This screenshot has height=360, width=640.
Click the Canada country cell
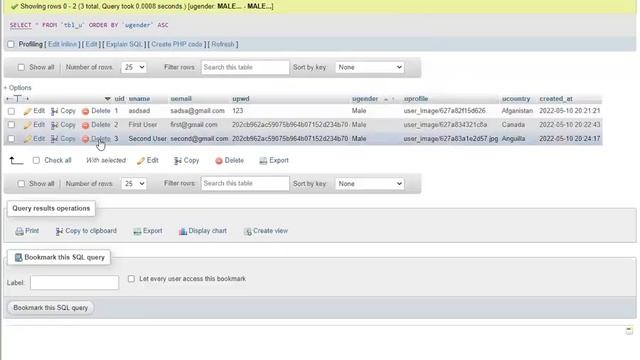[x=513, y=125]
